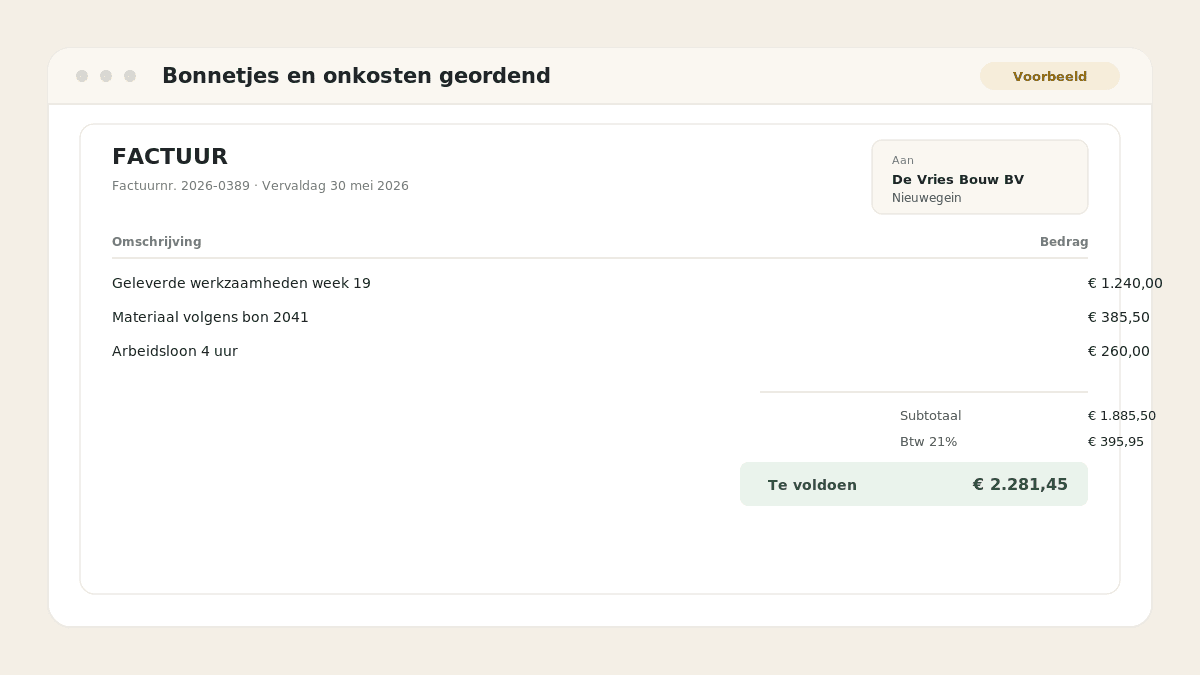Select the Geleverde werkzaamheden week 19 row
Image resolution: width=1200 pixels, height=675 pixels.
coord(600,283)
